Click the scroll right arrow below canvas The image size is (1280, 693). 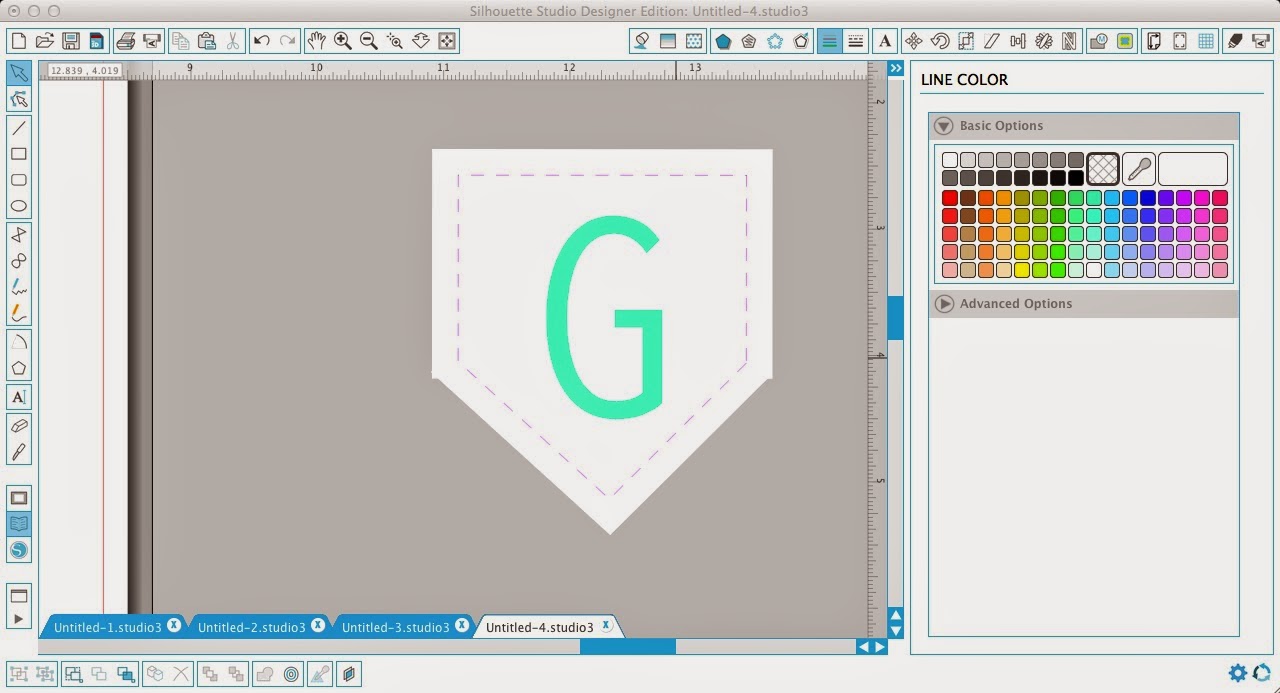880,647
